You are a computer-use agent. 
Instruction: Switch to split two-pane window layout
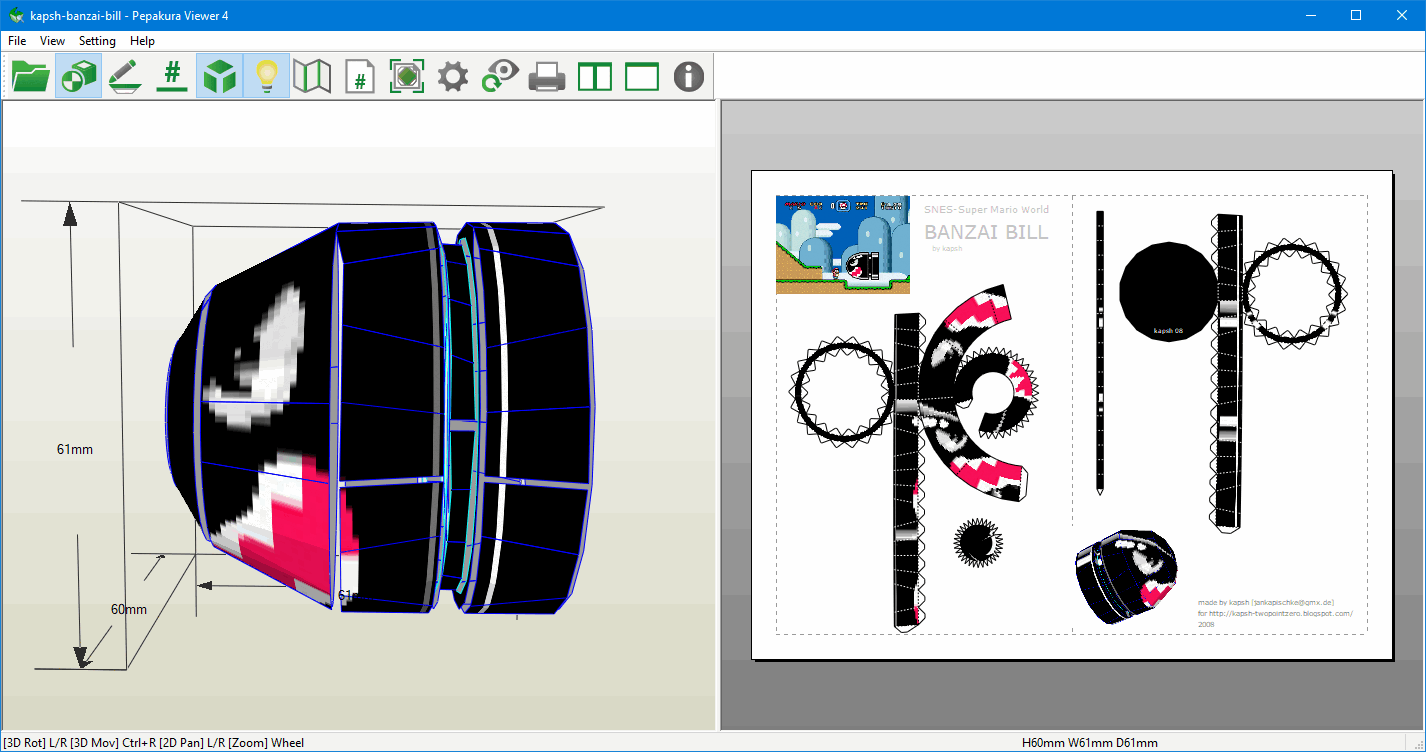pyautogui.click(x=594, y=76)
